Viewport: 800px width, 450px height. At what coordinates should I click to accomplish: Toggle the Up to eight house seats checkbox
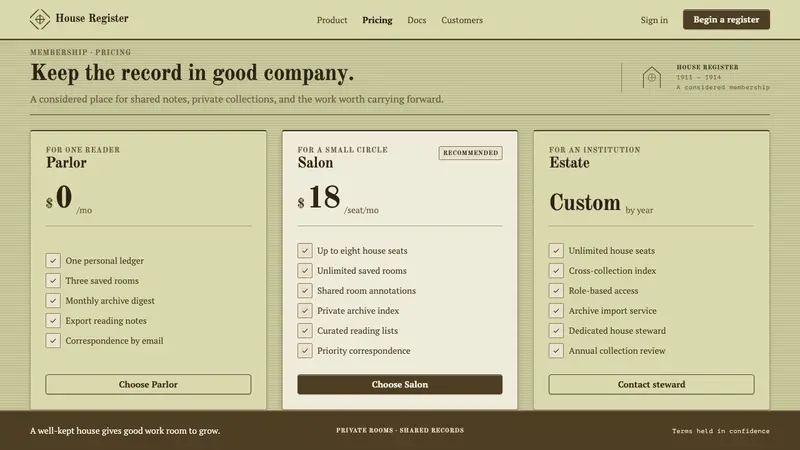click(x=305, y=251)
